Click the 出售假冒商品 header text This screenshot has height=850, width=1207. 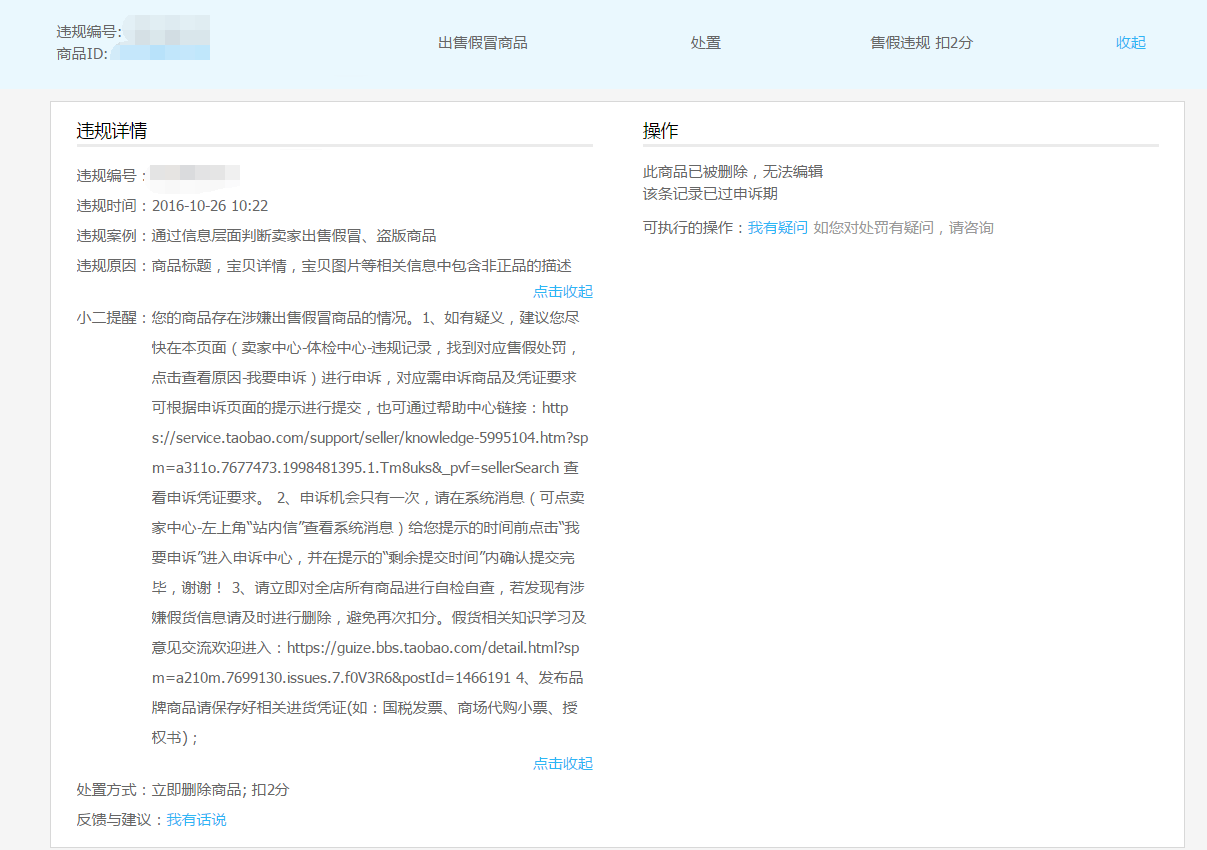482,43
